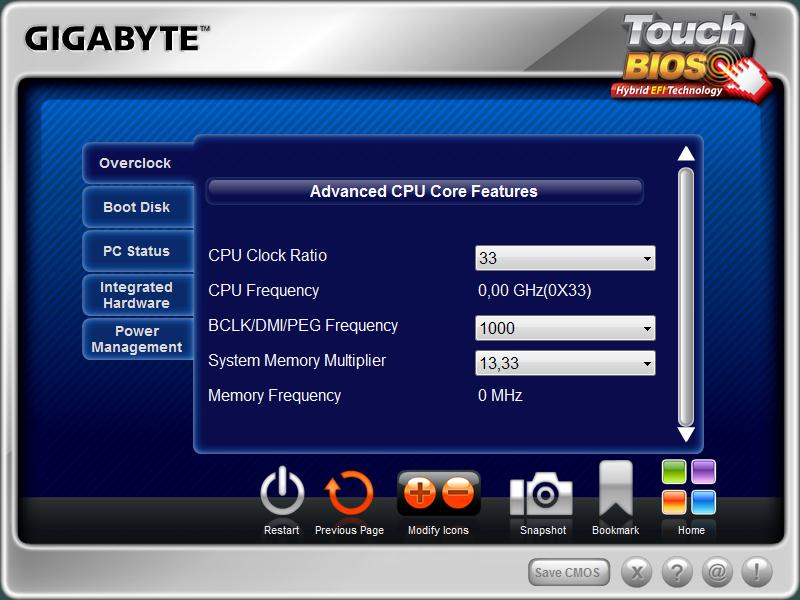Image resolution: width=800 pixels, height=600 pixels.
Task: Open help with the question mark button
Action: [x=677, y=572]
